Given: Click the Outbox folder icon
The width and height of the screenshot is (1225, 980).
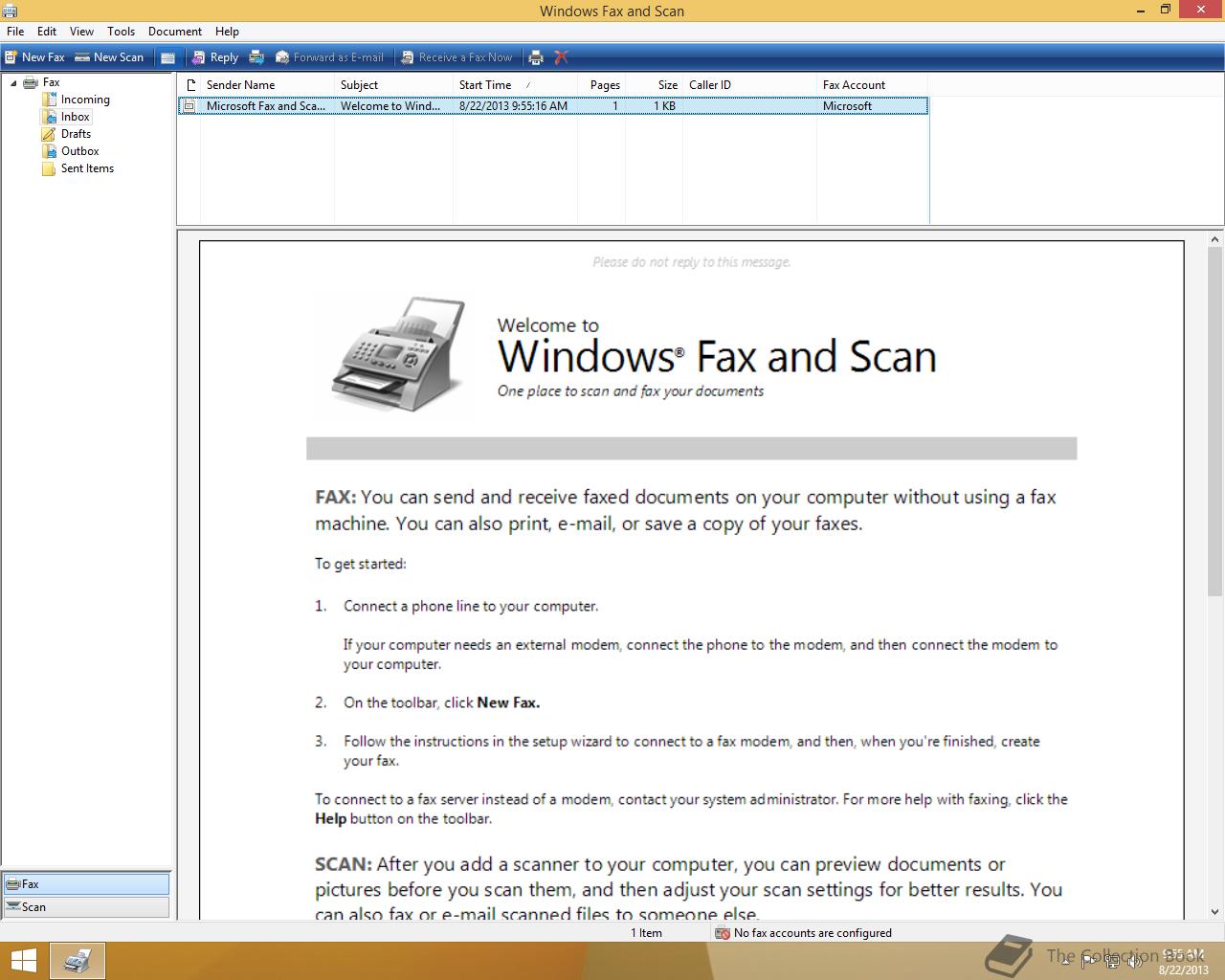Looking at the screenshot, I should [x=49, y=151].
